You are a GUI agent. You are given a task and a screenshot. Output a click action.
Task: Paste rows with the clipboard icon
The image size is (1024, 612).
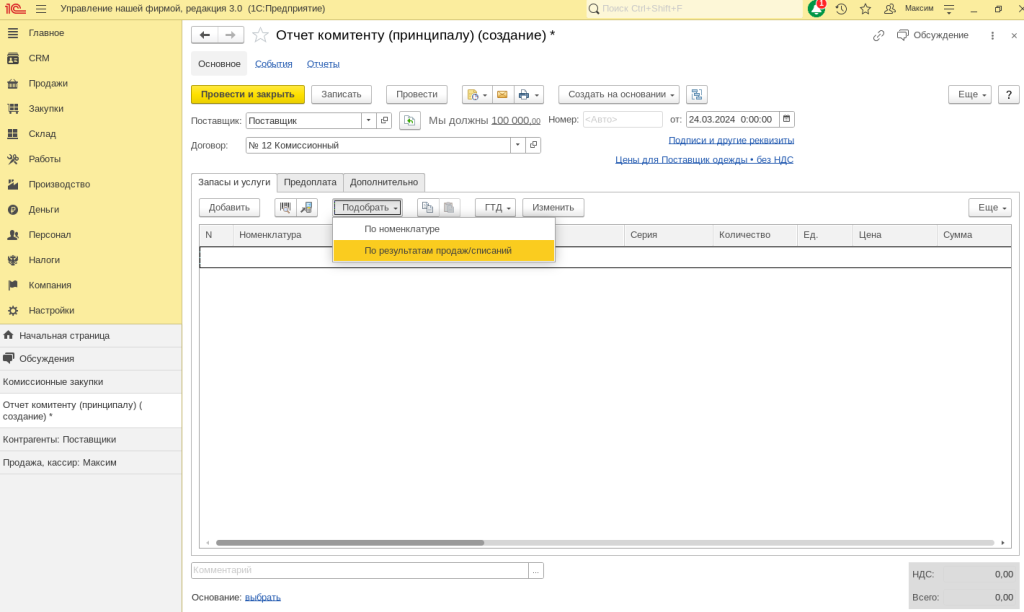pos(449,208)
